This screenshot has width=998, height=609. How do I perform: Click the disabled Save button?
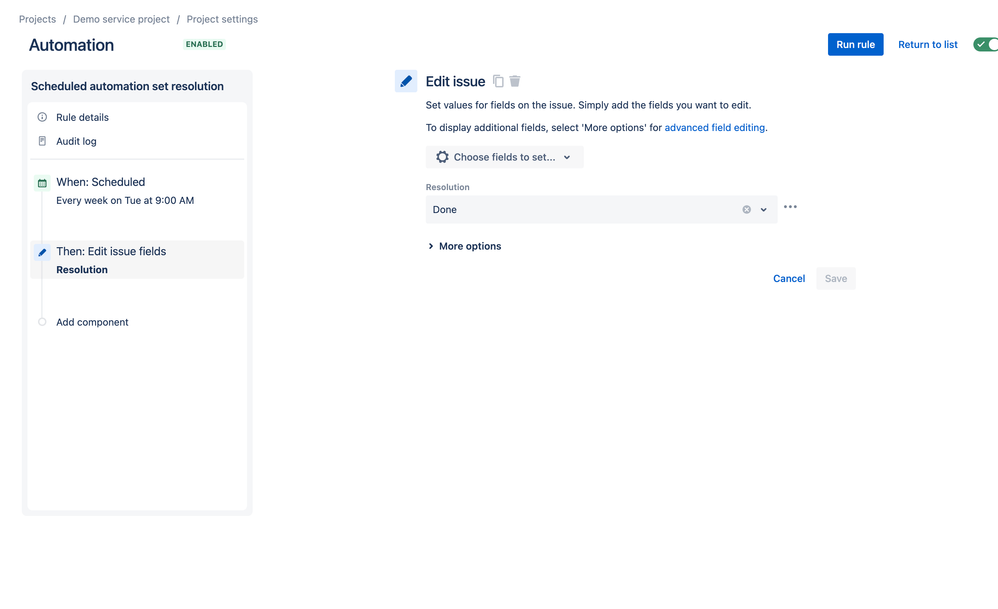coord(836,279)
